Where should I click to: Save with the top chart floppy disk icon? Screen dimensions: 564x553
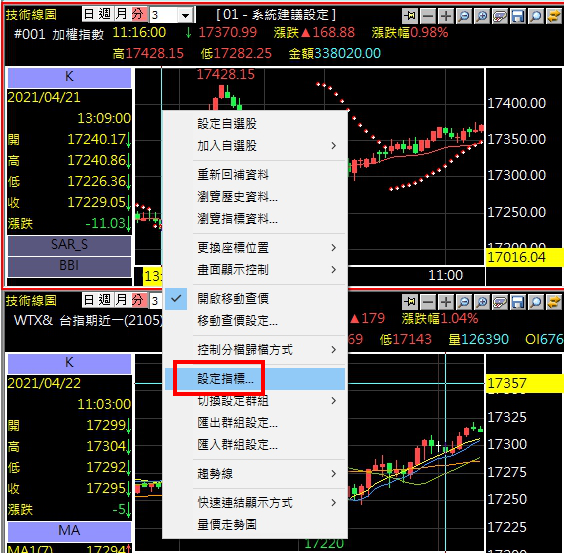coord(518,15)
